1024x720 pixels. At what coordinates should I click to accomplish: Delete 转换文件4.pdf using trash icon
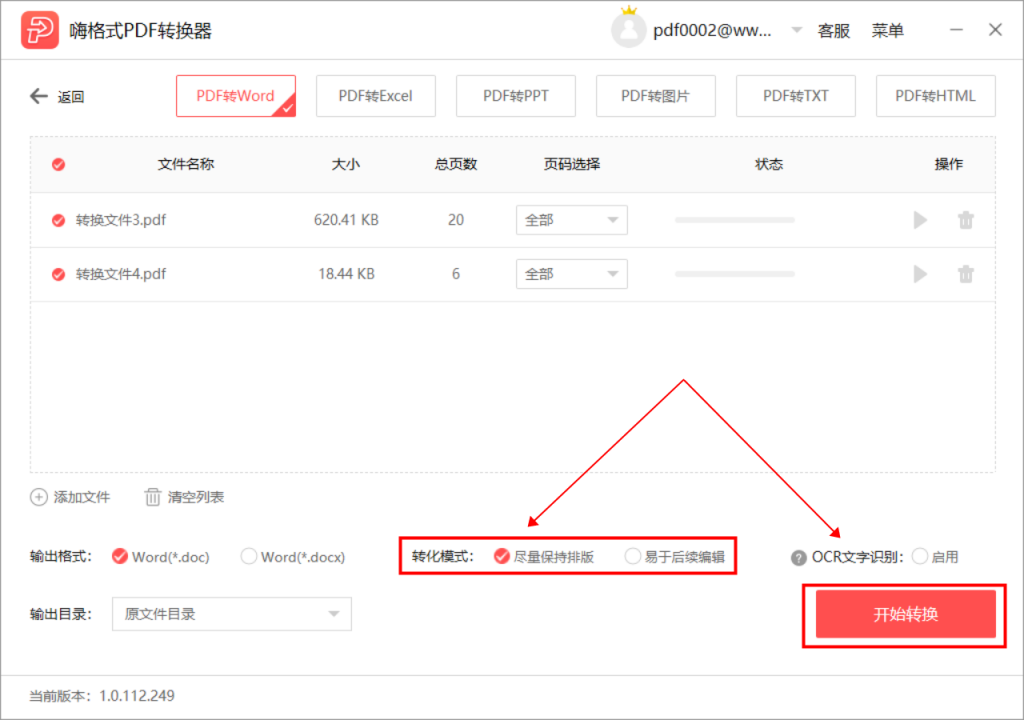966,274
